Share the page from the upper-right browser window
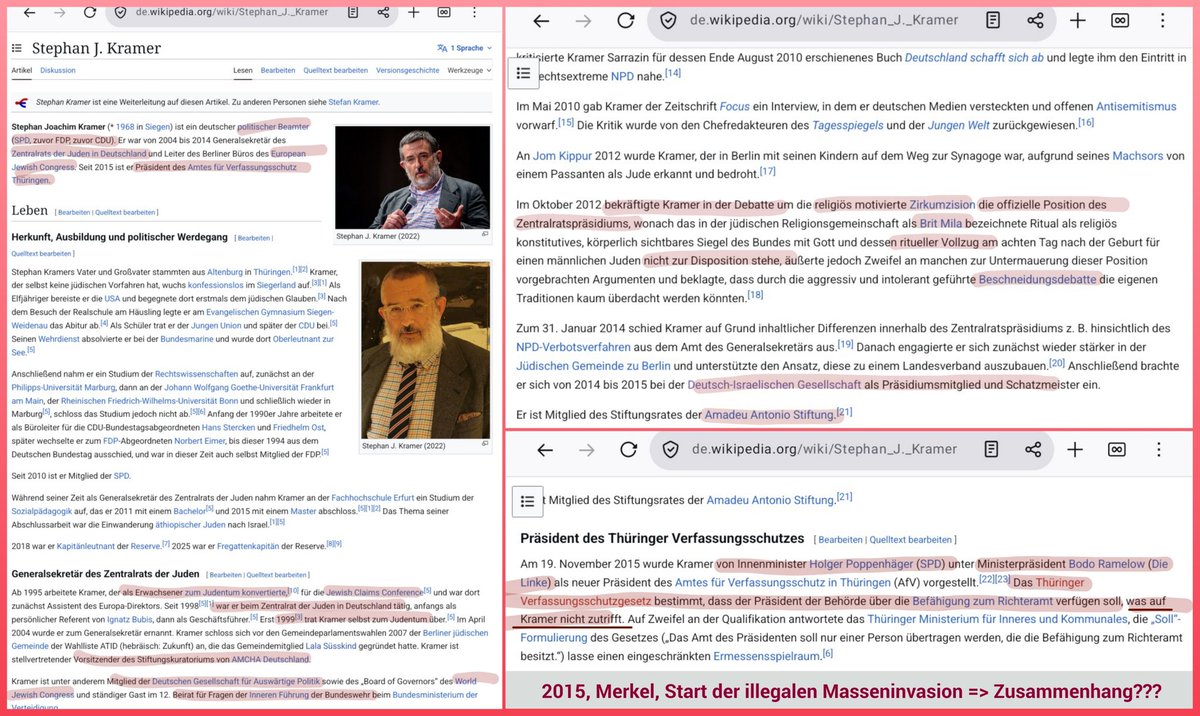 pyautogui.click(x=1035, y=21)
